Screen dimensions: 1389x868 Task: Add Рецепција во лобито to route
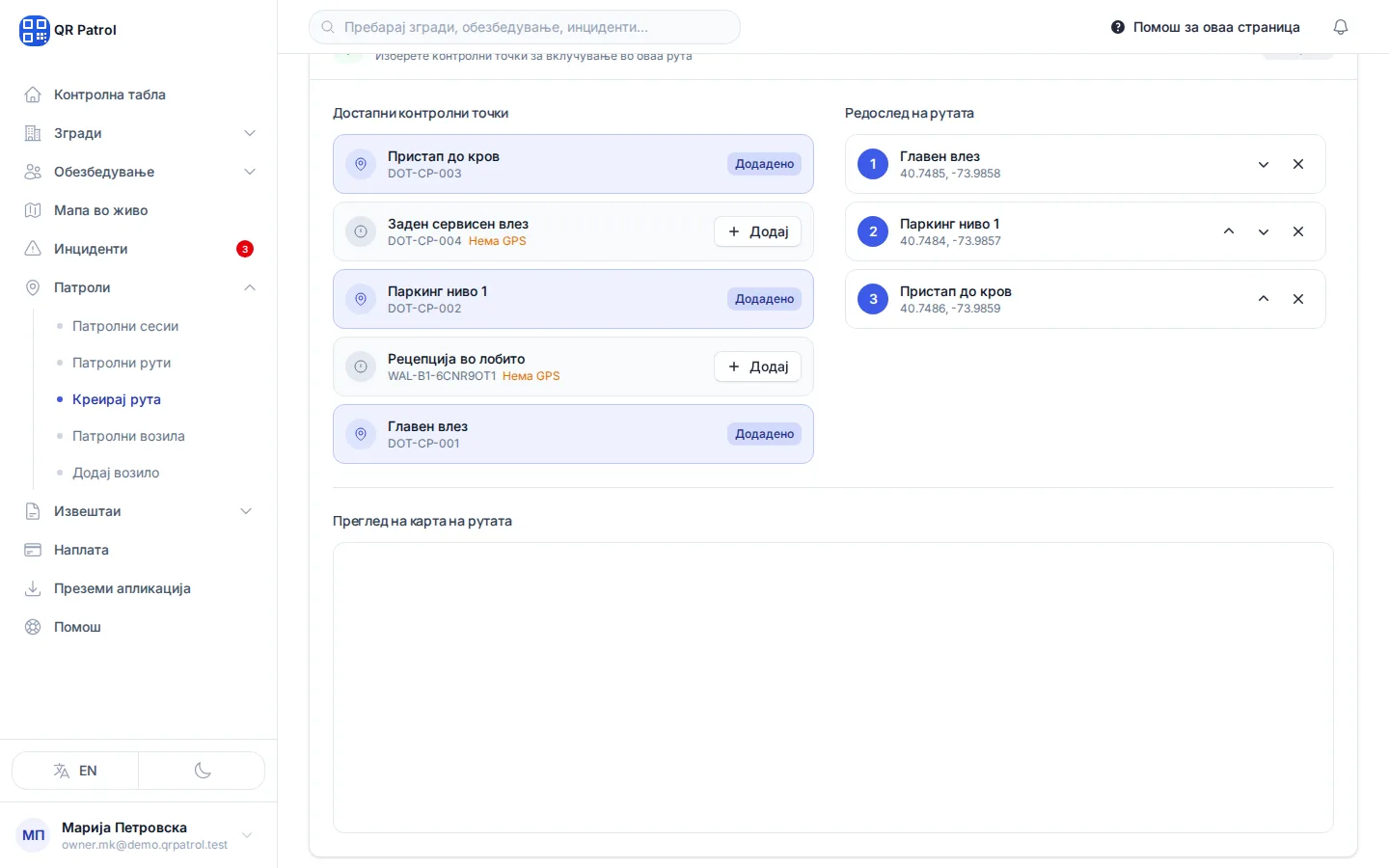coord(757,366)
